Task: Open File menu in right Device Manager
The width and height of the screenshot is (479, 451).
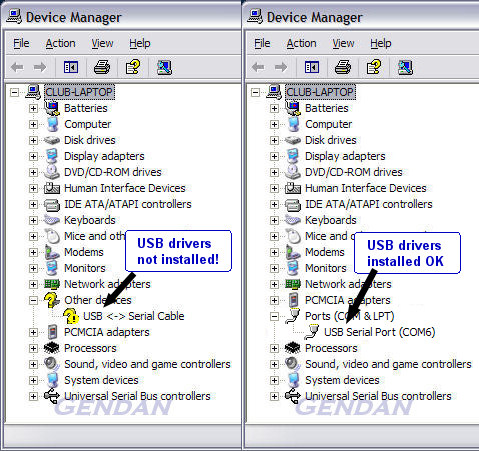Action: tap(262, 43)
